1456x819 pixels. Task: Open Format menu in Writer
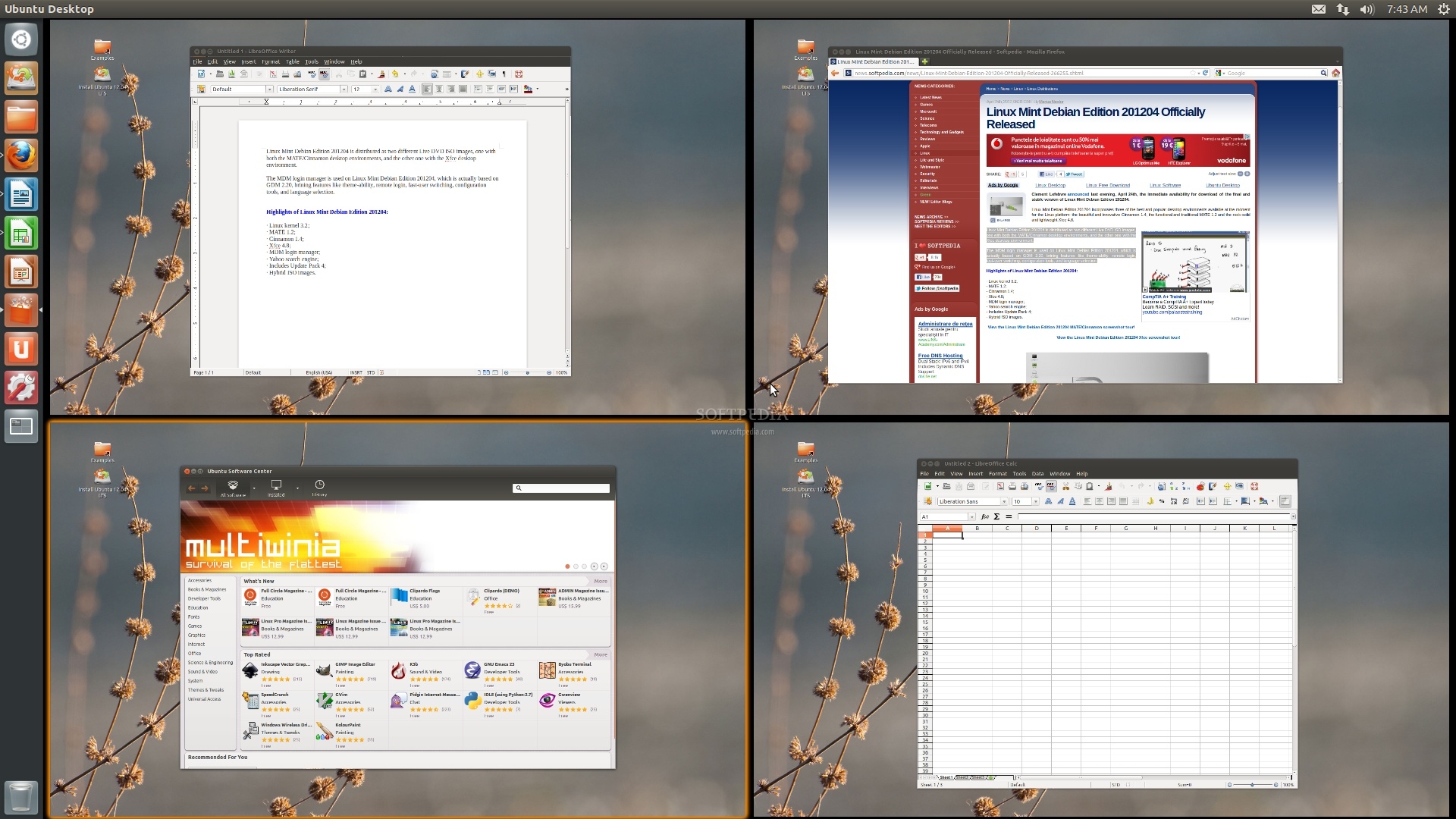click(271, 61)
